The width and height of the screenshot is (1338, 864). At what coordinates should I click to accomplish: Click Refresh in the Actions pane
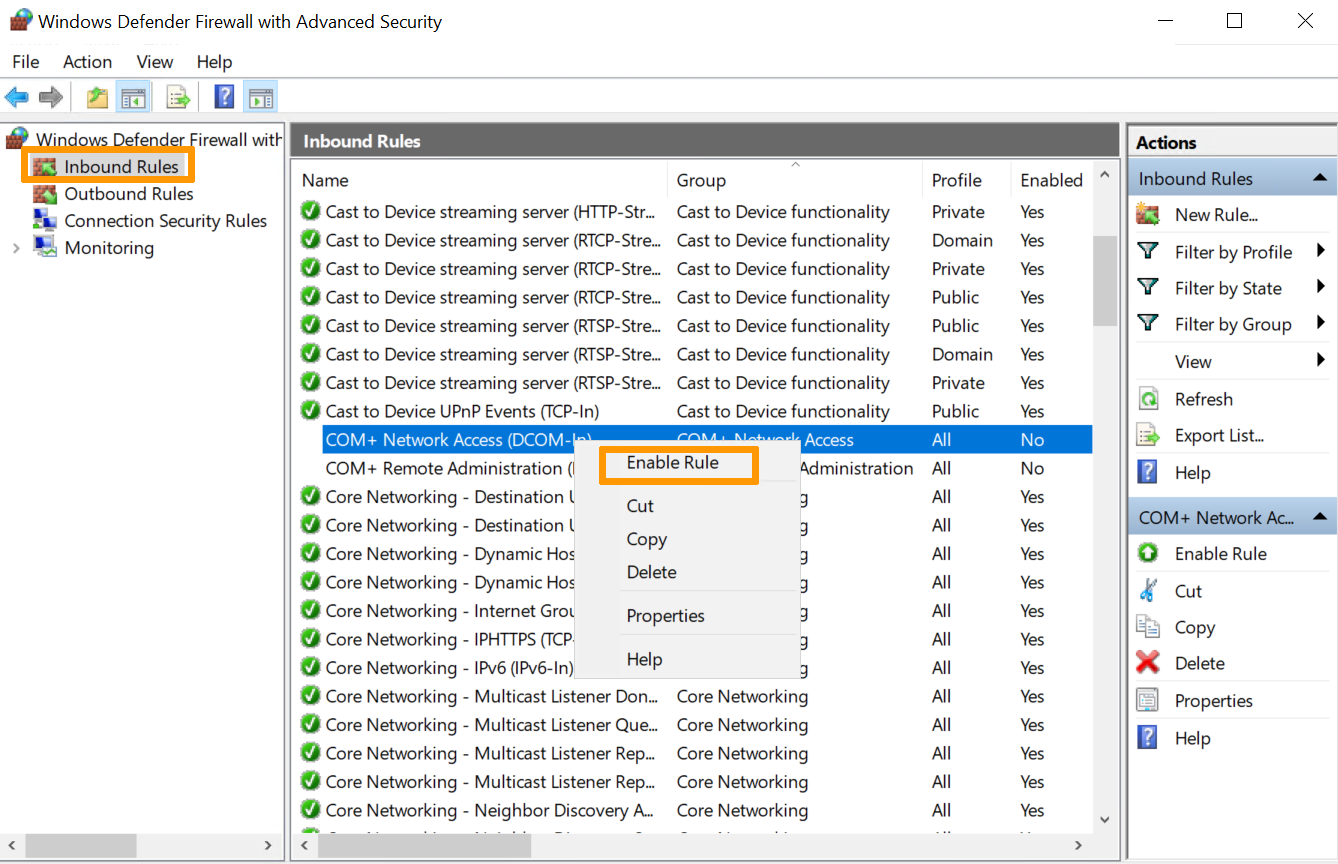click(x=1203, y=399)
